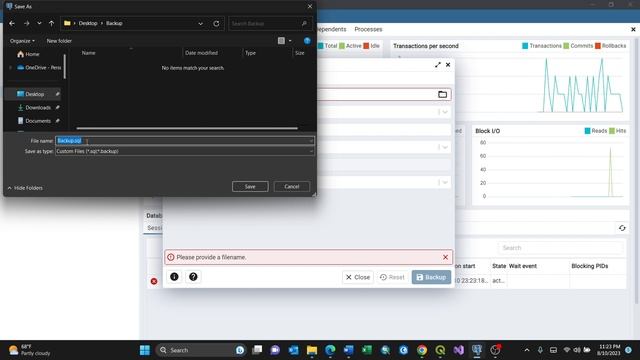
Task: Open Google Chrome from taskbar
Action: (x=422, y=350)
